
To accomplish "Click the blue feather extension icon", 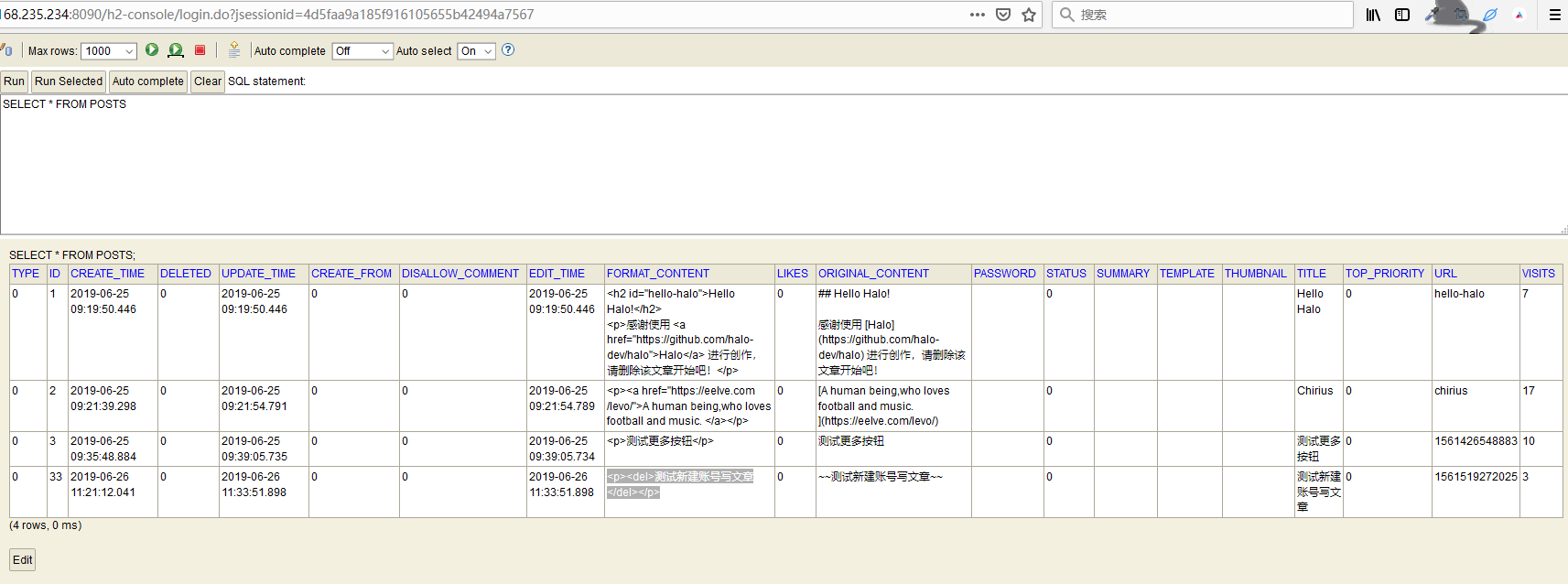I will [1490, 15].
